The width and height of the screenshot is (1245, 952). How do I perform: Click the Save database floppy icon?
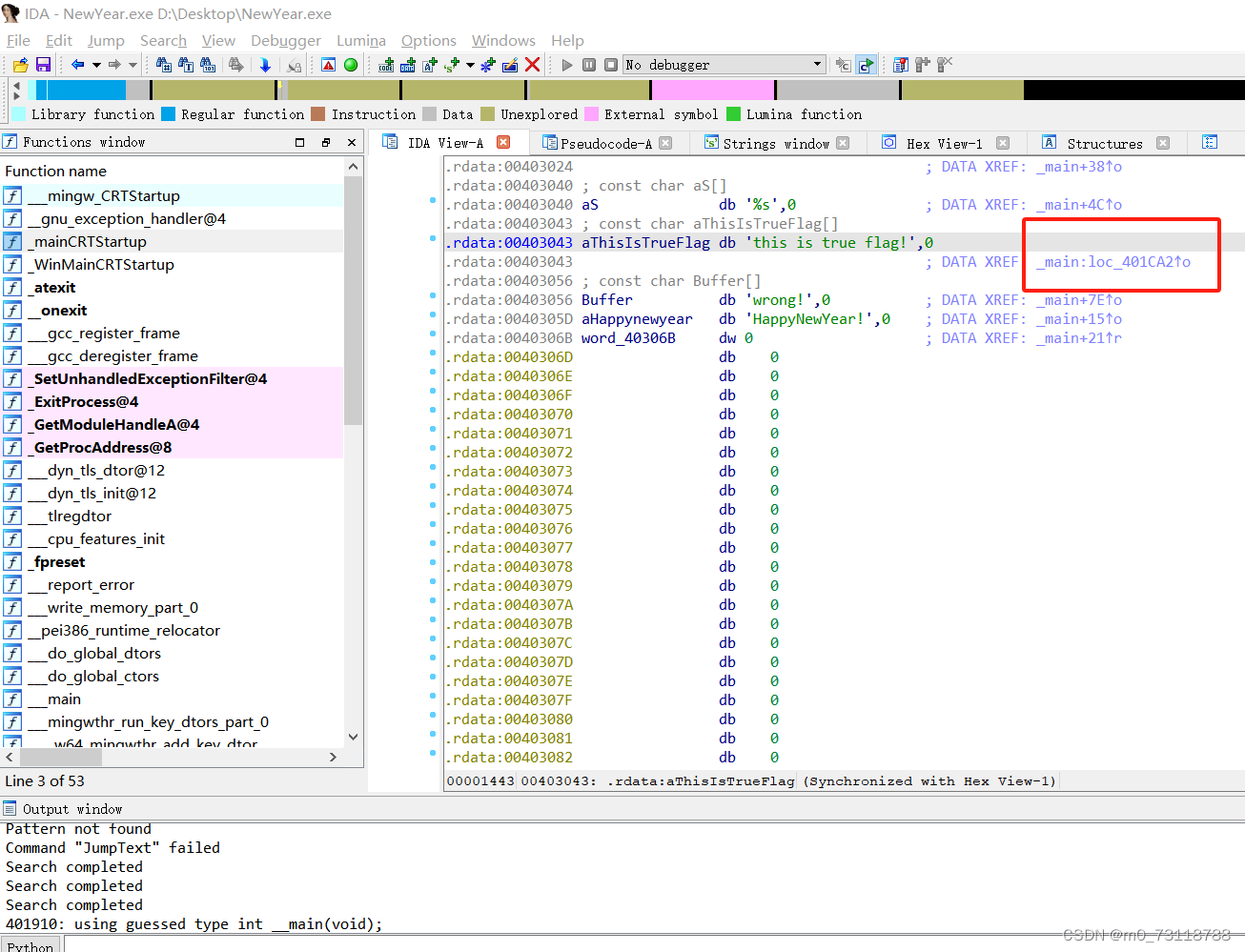43,65
